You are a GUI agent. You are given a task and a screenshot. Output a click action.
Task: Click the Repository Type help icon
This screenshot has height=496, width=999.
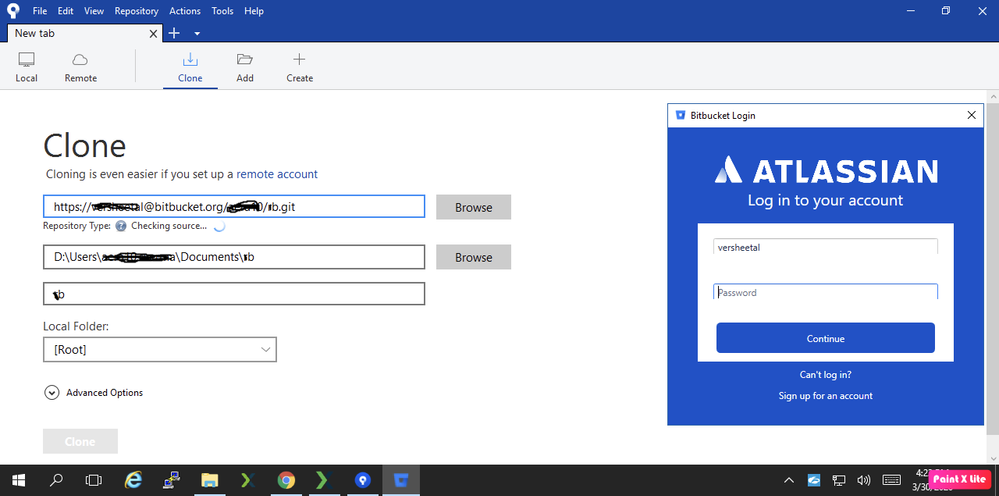[x=121, y=226]
